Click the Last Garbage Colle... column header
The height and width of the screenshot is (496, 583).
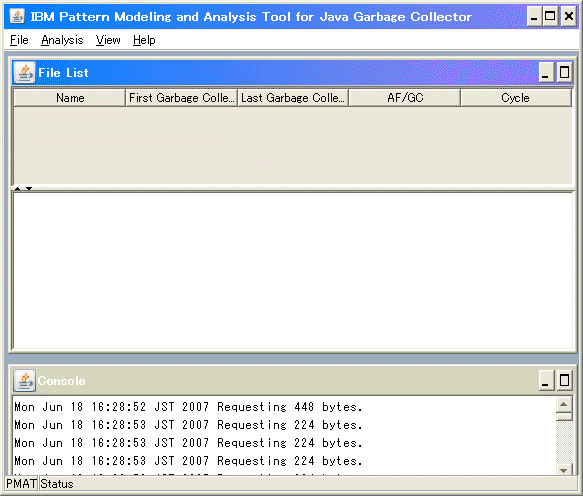point(293,98)
